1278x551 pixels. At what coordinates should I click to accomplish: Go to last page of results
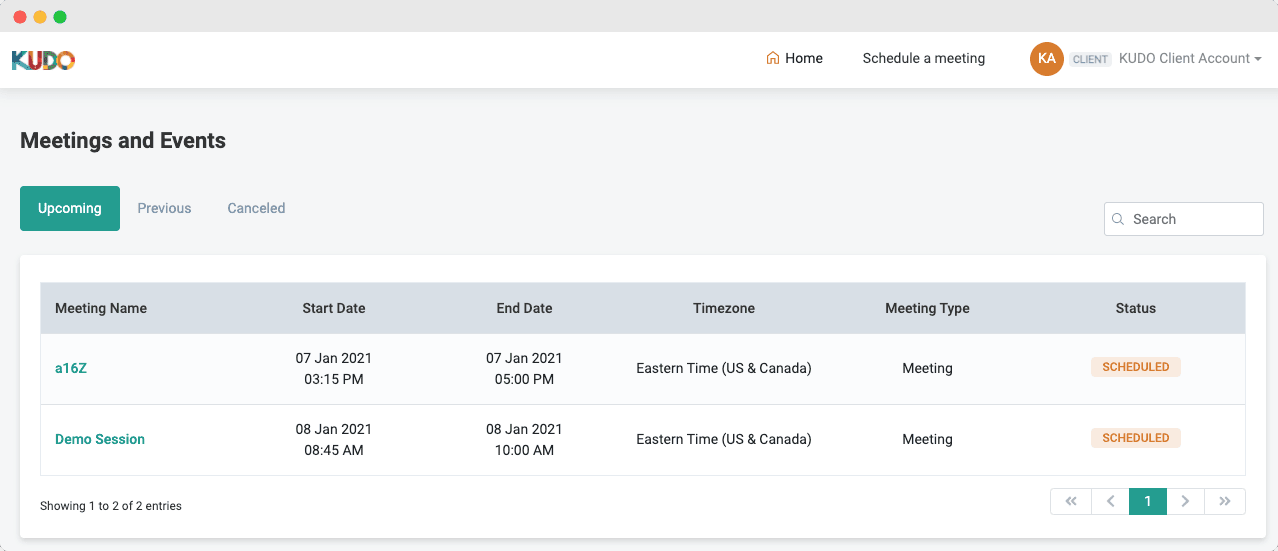click(1225, 501)
